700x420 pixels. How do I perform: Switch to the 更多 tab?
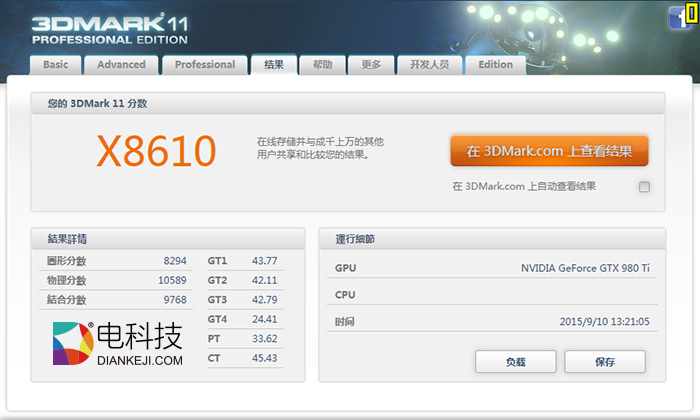(371, 65)
